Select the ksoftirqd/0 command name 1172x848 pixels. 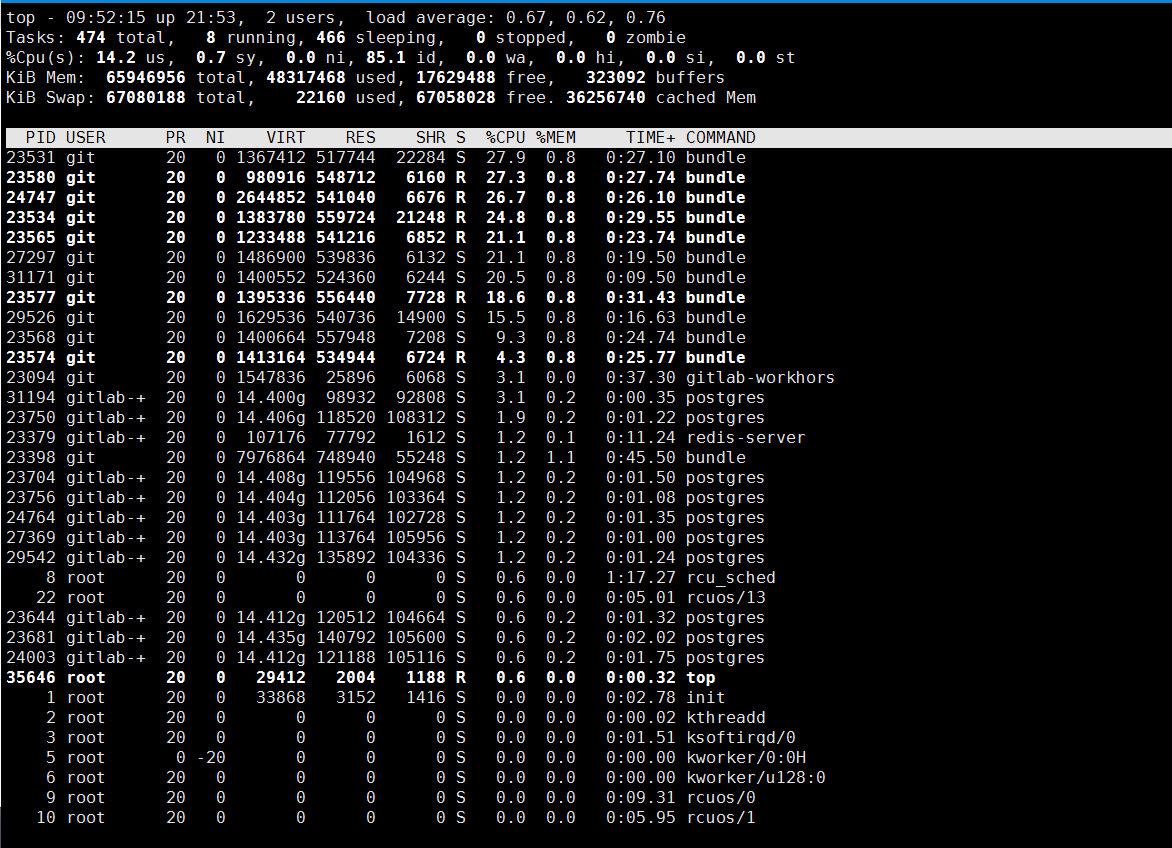(x=741, y=738)
